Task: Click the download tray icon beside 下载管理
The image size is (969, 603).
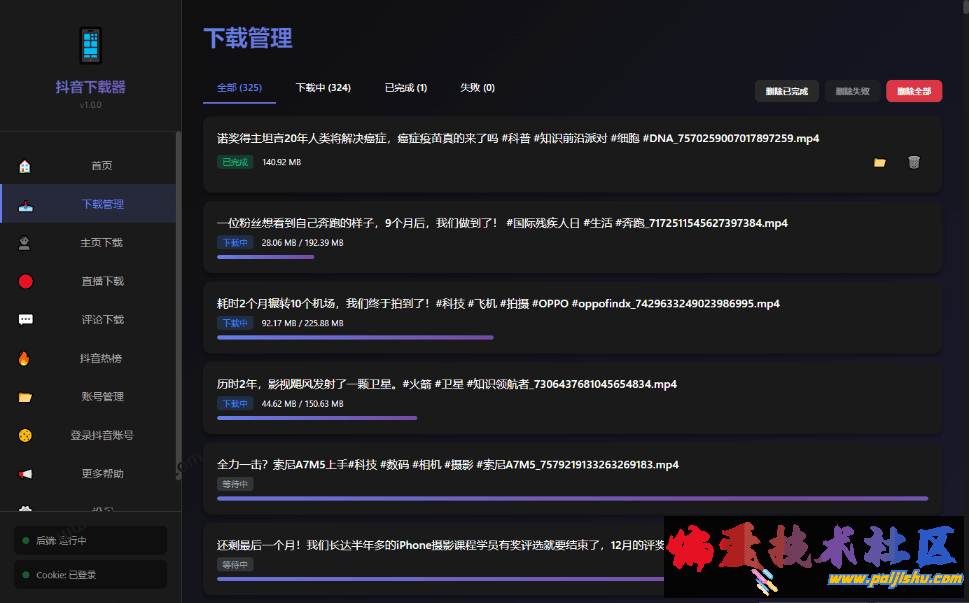Action: pyautogui.click(x=25, y=205)
